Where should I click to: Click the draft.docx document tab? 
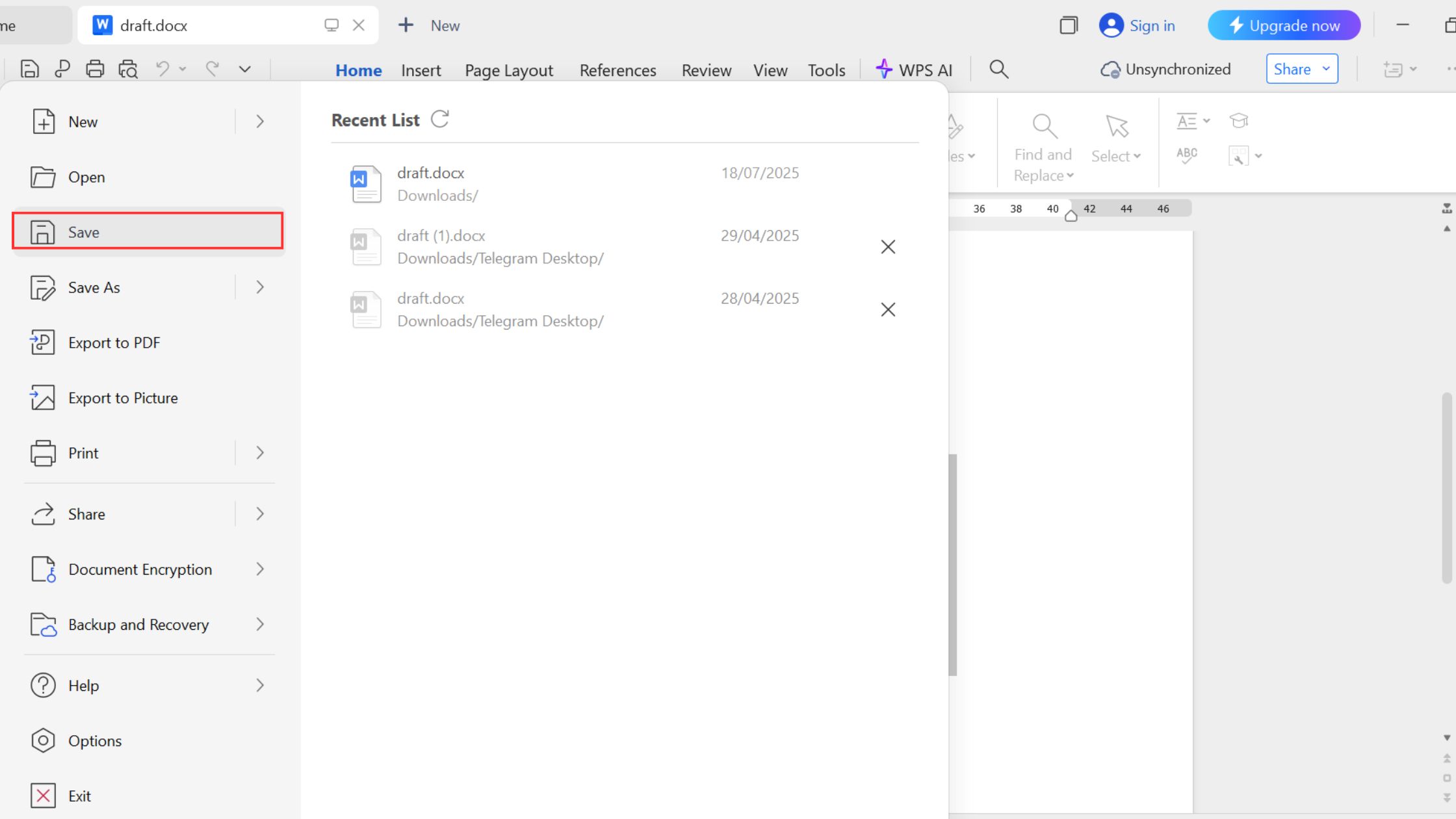227,25
